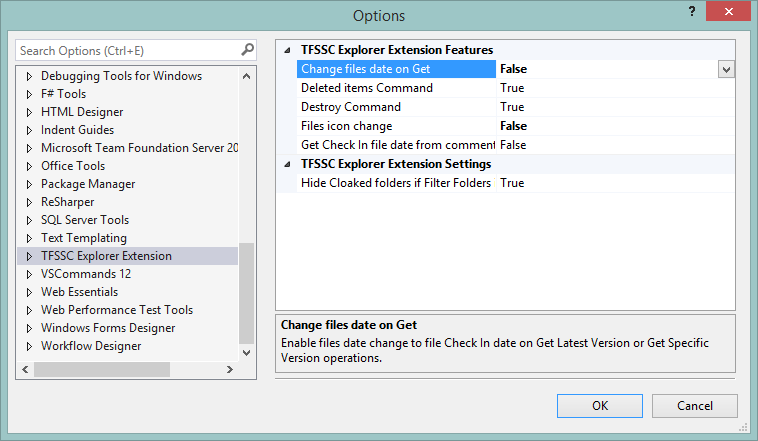Click True value of Deleted items Command
Image resolution: width=758 pixels, height=441 pixels.
(x=512, y=88)
